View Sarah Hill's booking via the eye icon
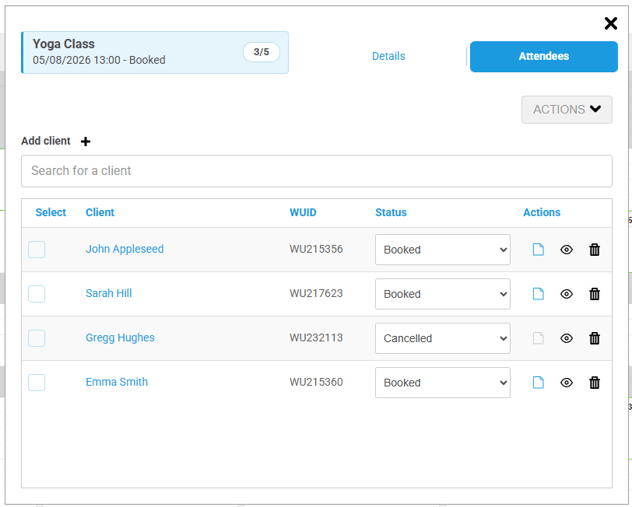 coord(566,294)
